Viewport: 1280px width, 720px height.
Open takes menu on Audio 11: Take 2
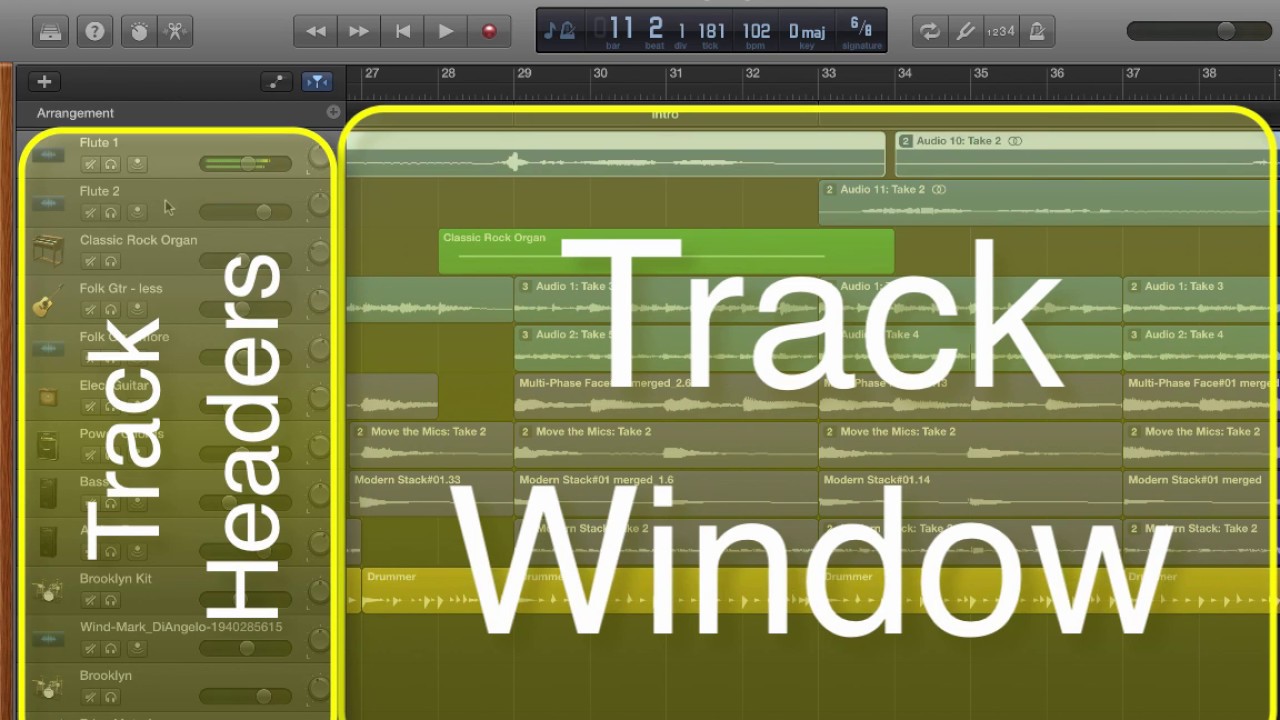click(829, 189)
